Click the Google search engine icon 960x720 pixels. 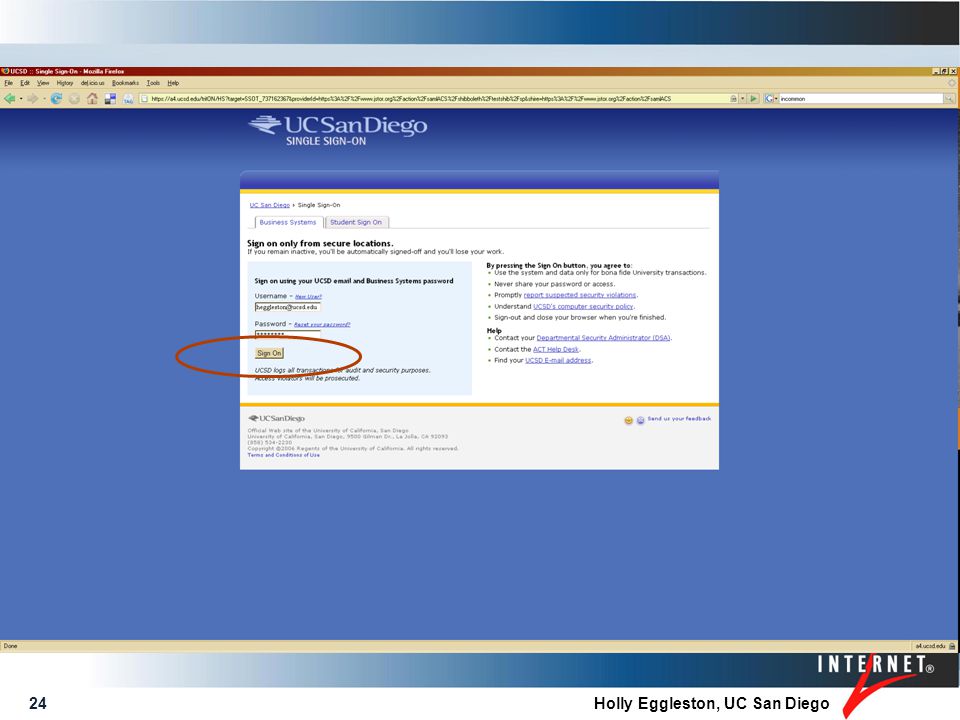768,99
